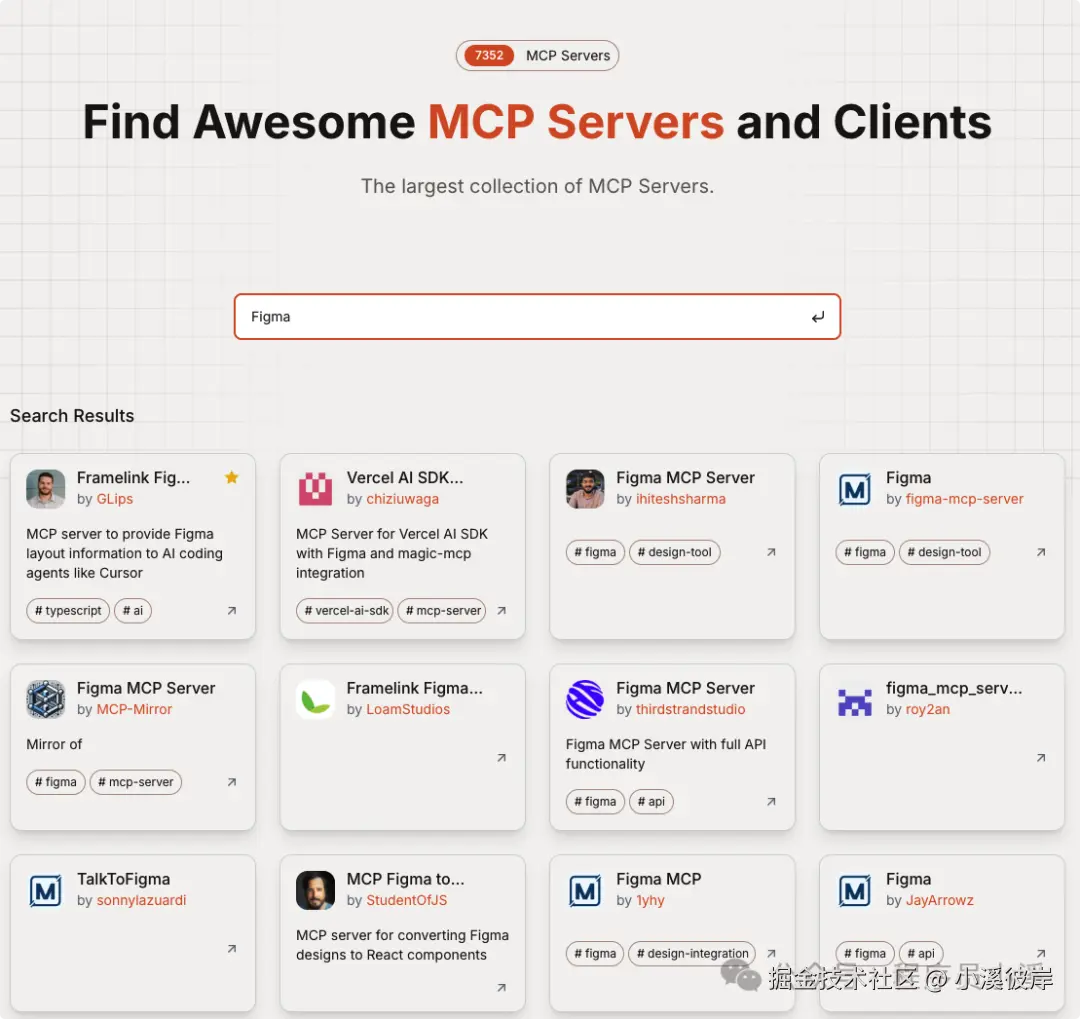The width and height of the screenshot is (1080, 1019).
Task: Open external link arrow on MCP-Mirror card
Action: pos(232,782)
